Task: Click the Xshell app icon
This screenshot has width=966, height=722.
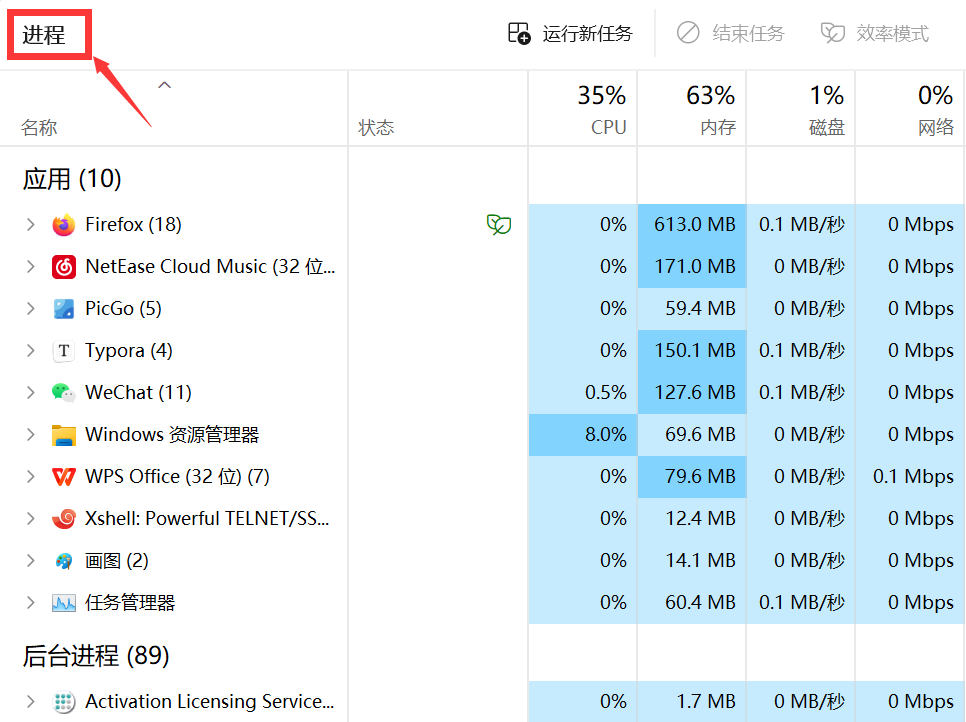Action: click(63, 519)
